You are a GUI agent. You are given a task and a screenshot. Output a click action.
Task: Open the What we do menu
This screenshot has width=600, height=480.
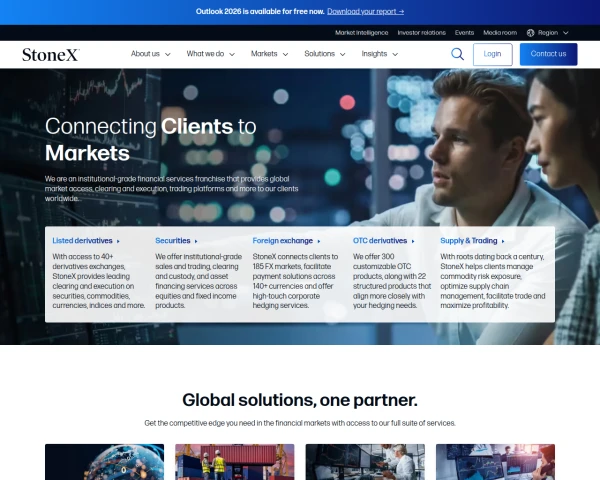coord(205,54)
